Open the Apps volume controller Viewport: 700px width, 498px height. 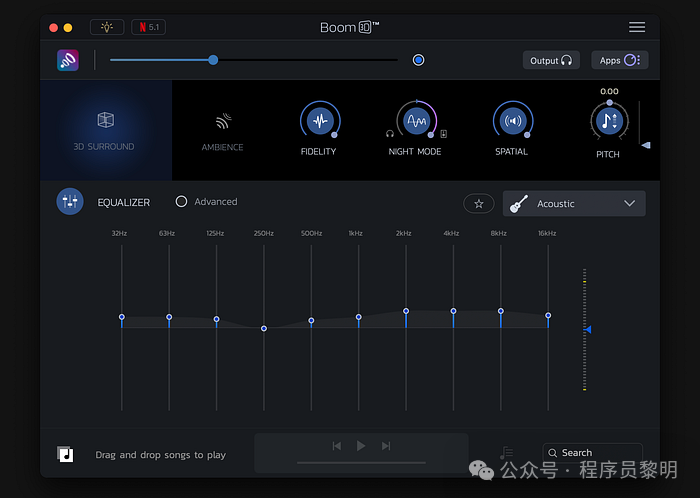[620, 60]
